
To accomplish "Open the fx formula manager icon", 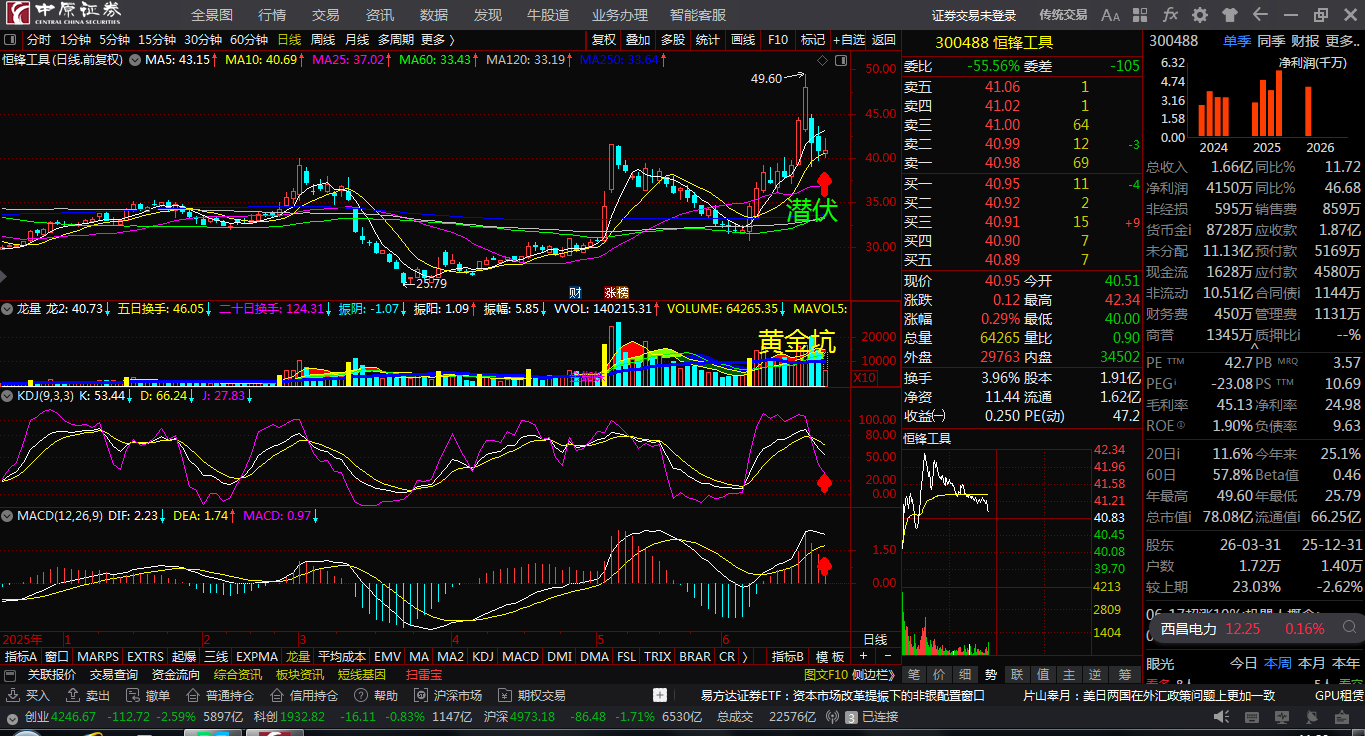I will pyautogui.click(x=1170, y=15).
